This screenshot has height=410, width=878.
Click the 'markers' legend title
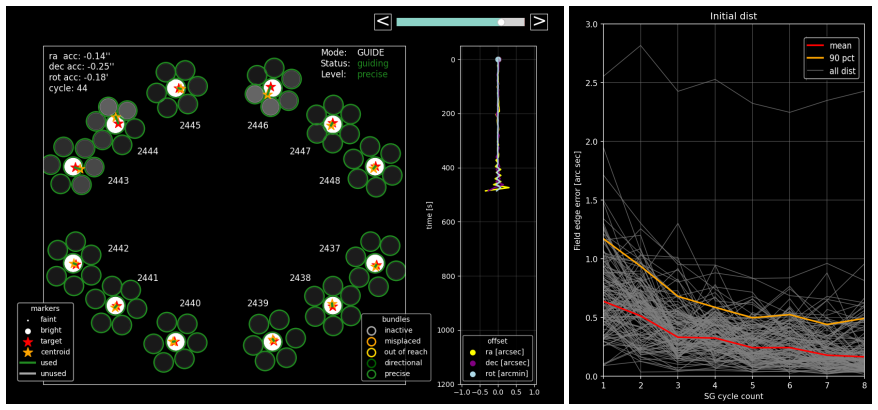(x=45, y=308)
